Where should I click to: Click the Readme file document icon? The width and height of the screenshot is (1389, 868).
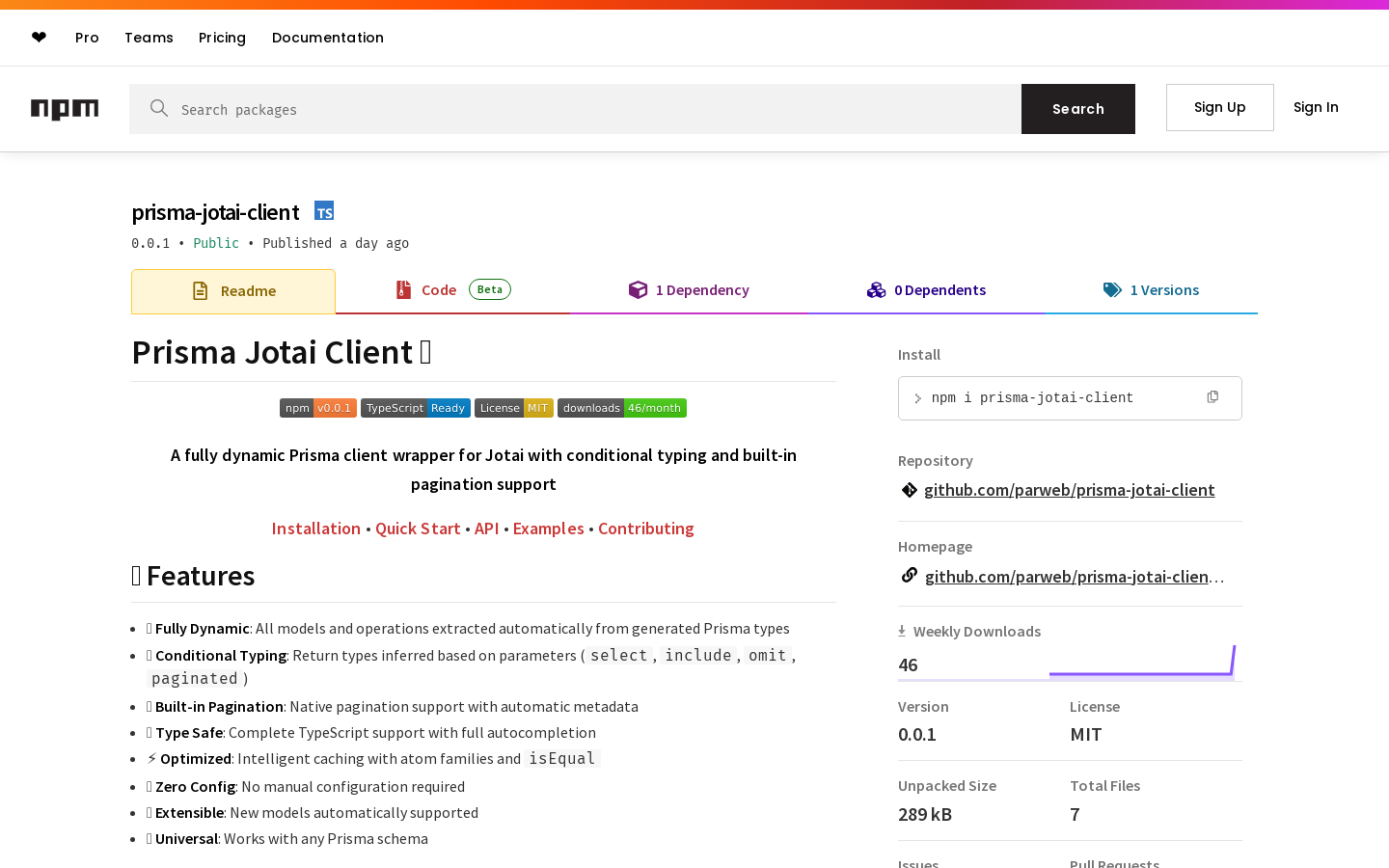click(200, 291)
